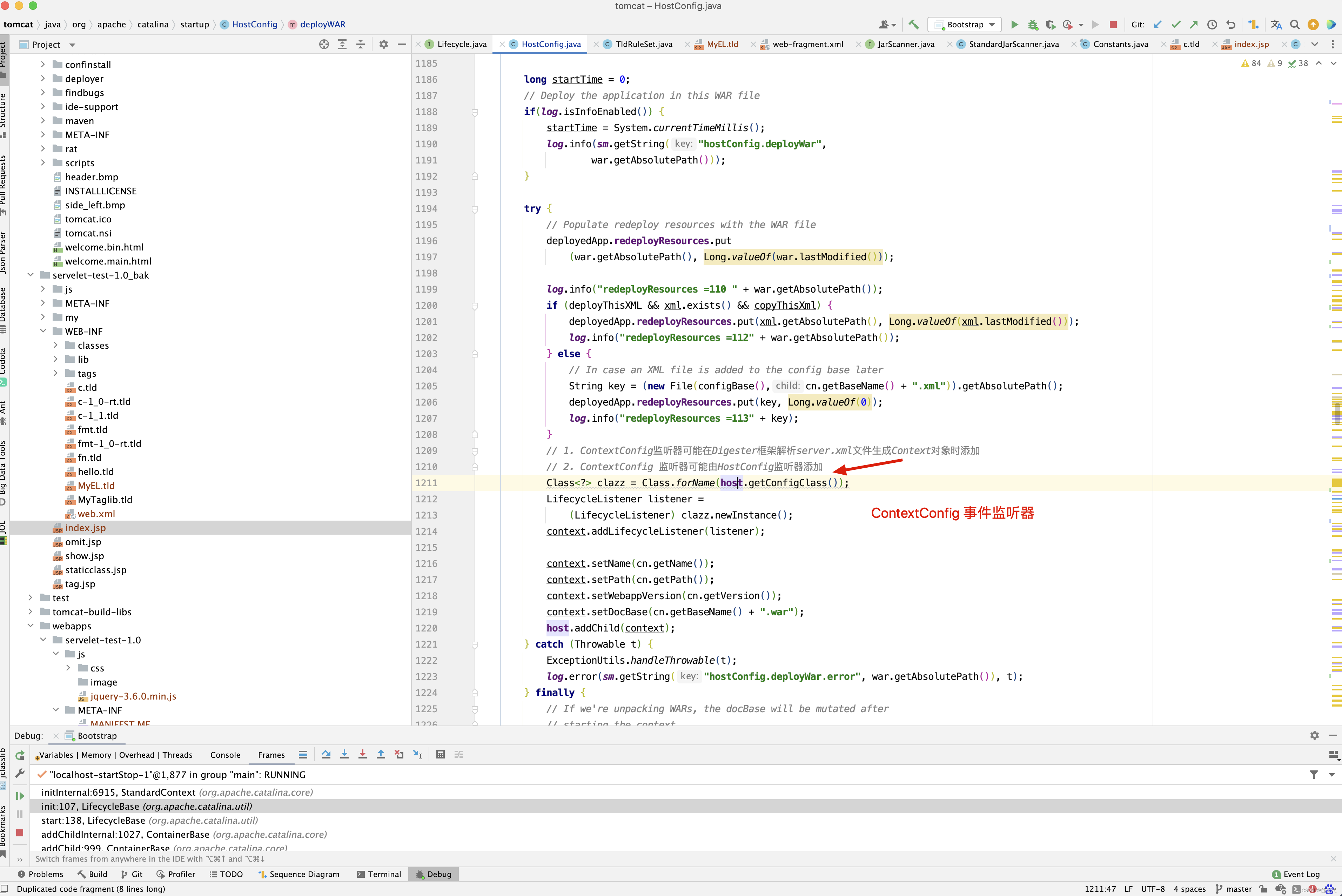Toggle fold marker at line 1188
The image size is (1342, 896).
point(475,112)
